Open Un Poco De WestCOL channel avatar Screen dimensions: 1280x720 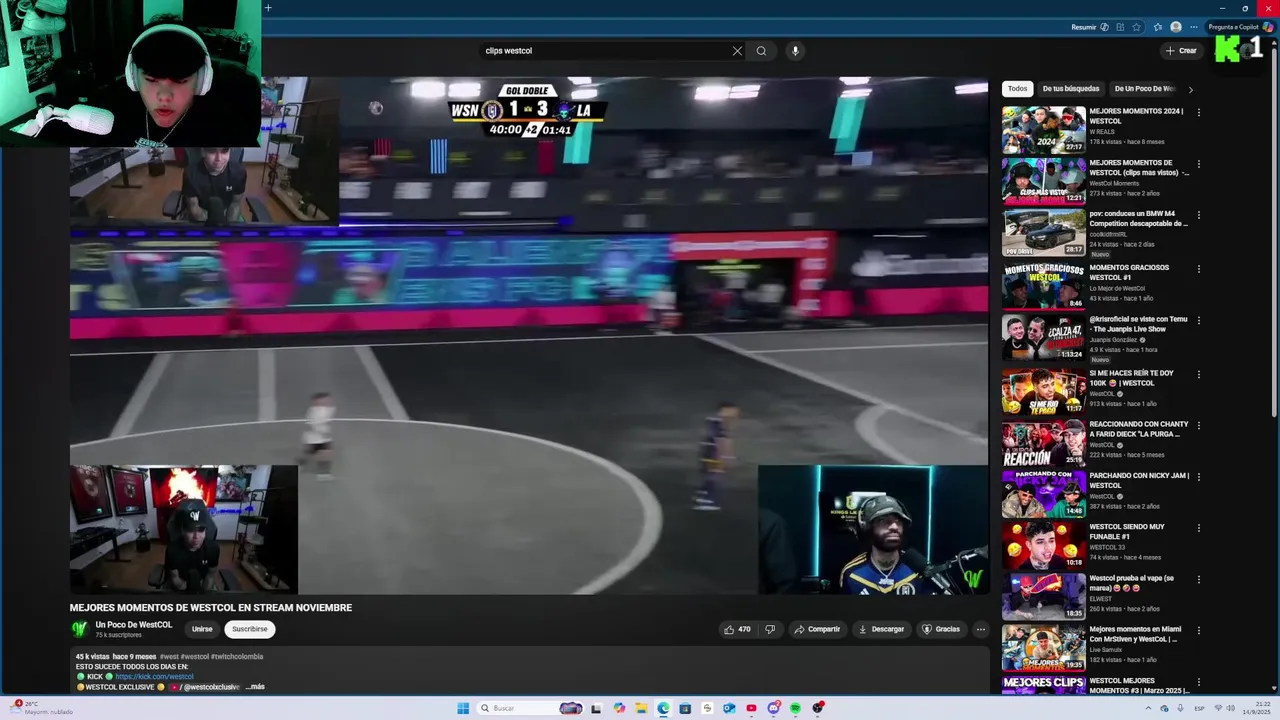(x=79, y=629)
